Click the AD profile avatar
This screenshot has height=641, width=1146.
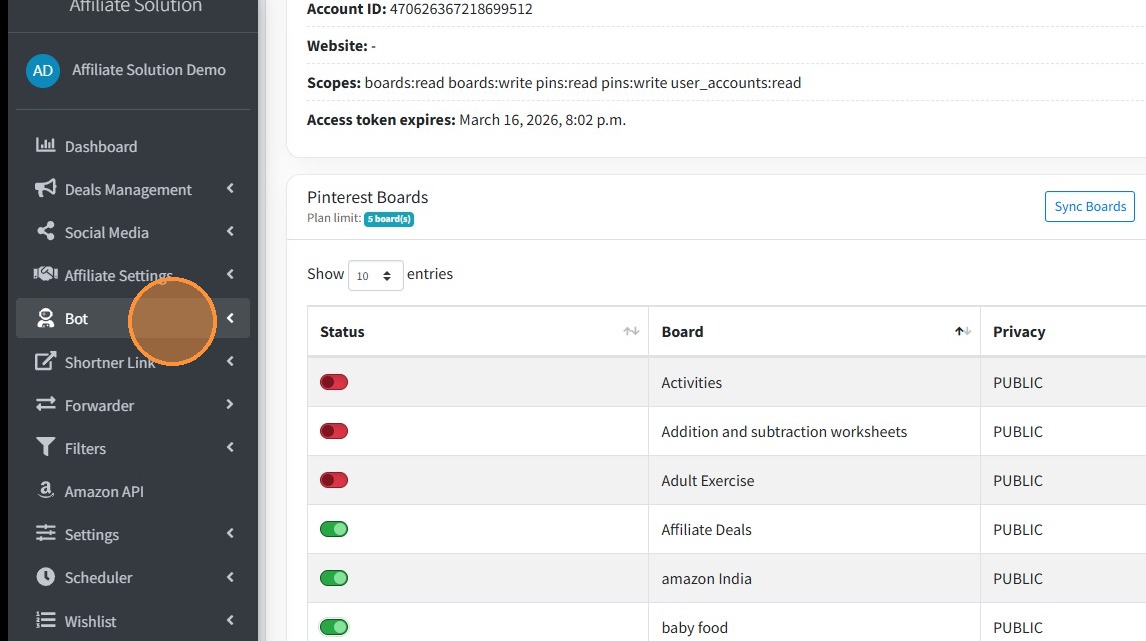pos(43,70)
